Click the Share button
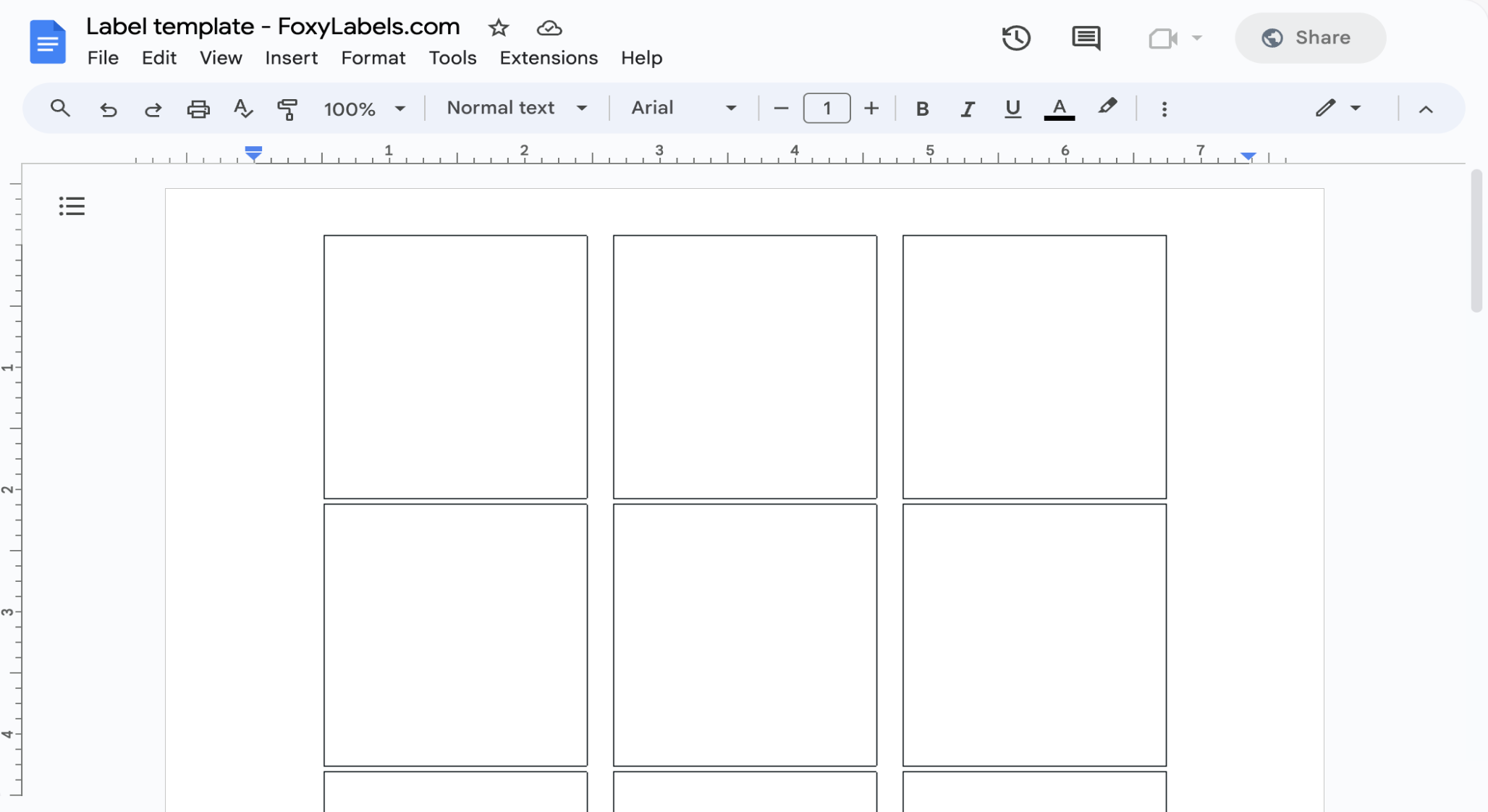 coord(1311,38)
